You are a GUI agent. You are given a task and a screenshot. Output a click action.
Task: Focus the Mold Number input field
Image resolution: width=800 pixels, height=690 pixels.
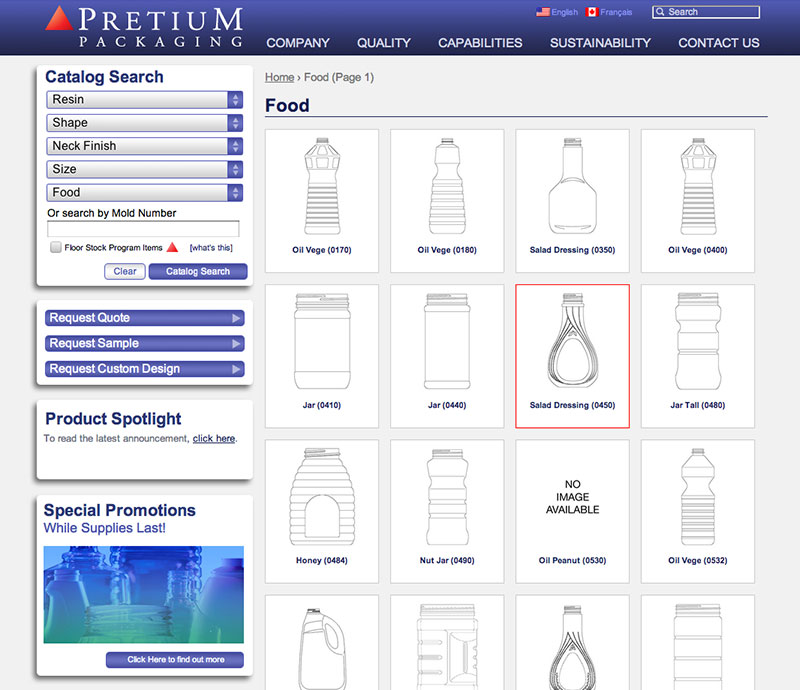tap(143, 229)
